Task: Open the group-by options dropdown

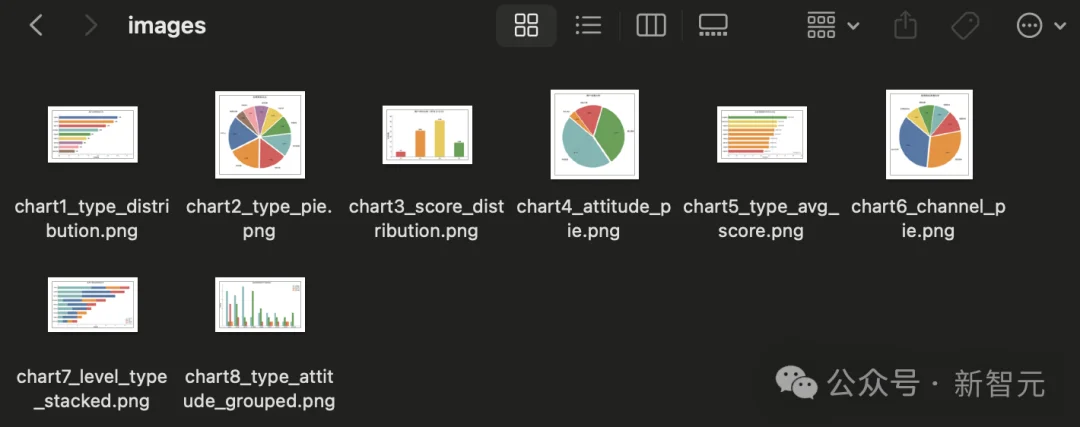Action: [833, 26]
